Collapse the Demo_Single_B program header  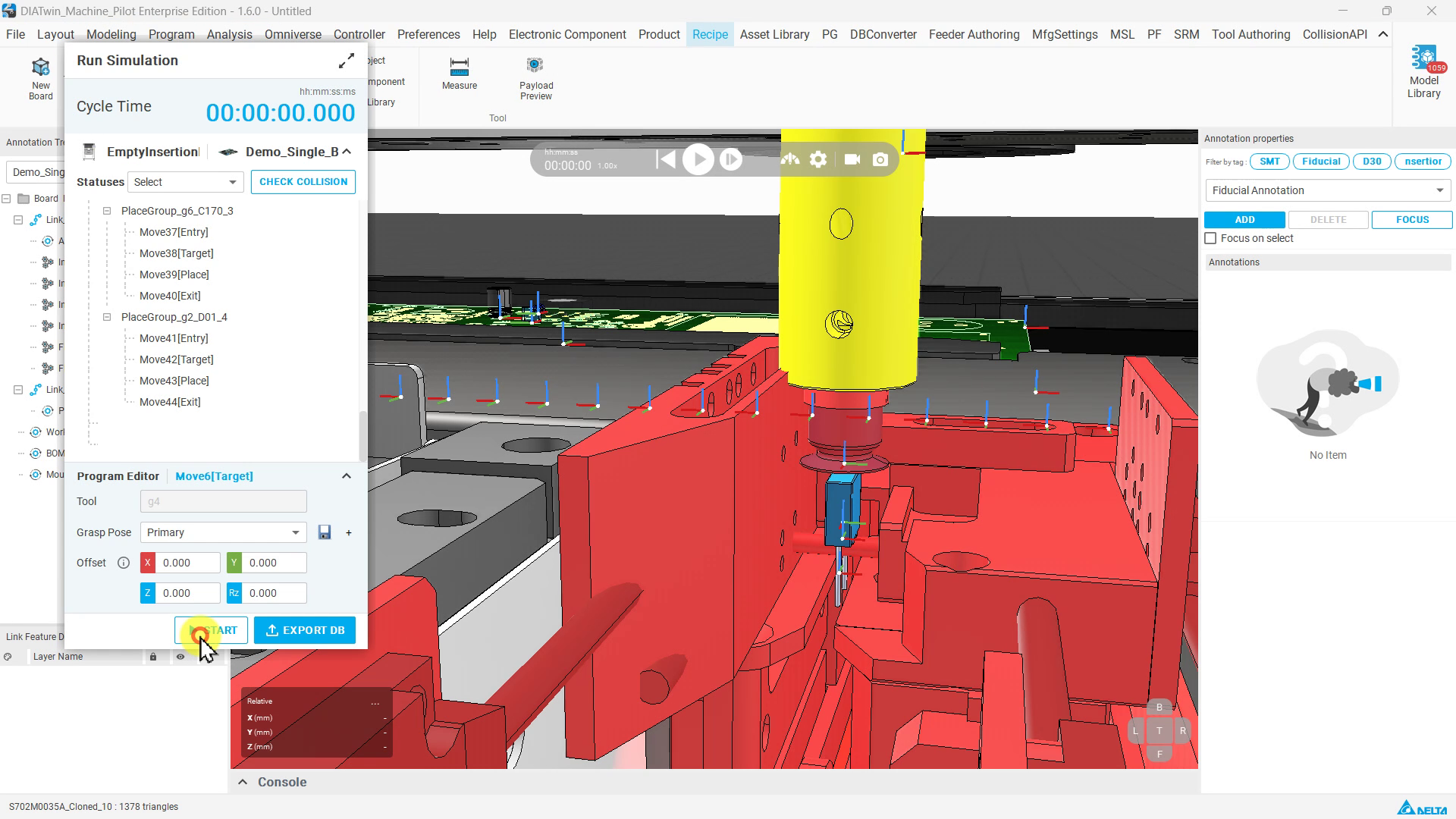pyautogui.click(x=347, y=152)
